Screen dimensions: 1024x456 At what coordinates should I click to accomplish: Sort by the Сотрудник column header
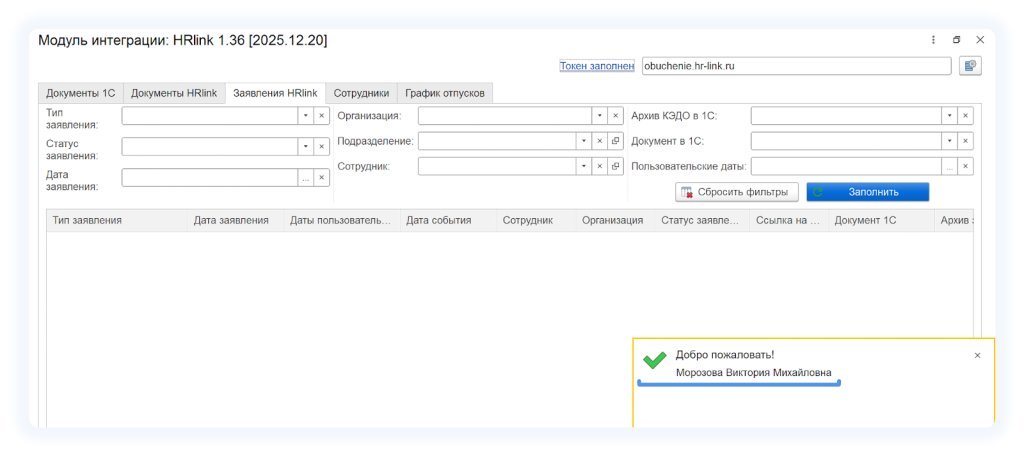click(537, 221)
